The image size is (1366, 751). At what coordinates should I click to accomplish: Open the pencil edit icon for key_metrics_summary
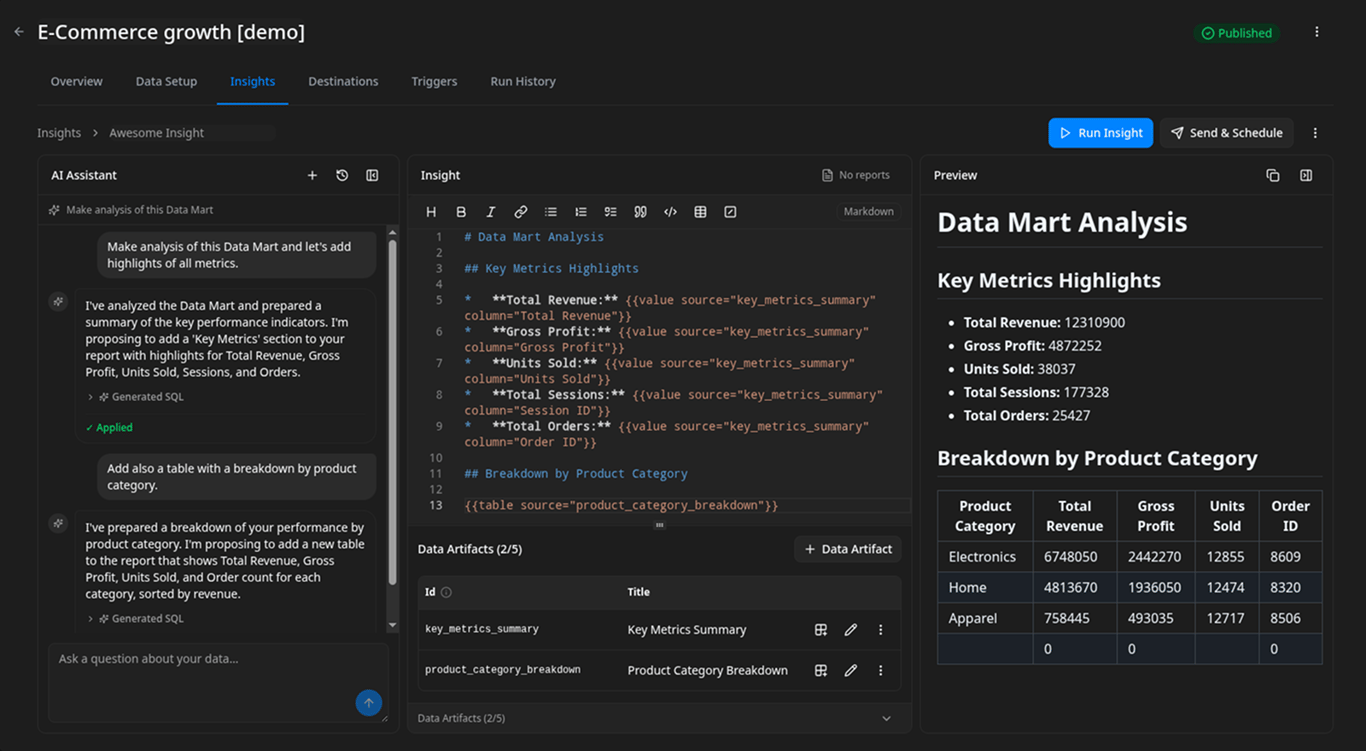click(x=851, y=629)
